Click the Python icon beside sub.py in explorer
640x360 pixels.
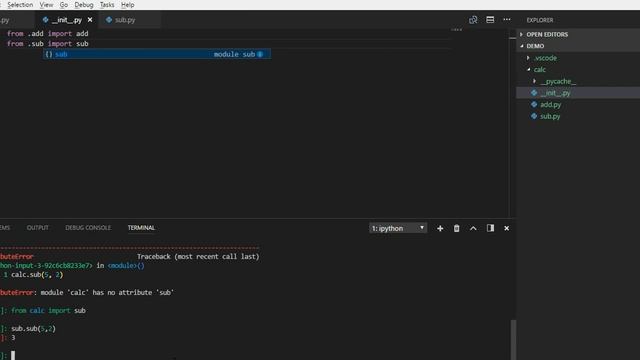click(x=534, y=116)
